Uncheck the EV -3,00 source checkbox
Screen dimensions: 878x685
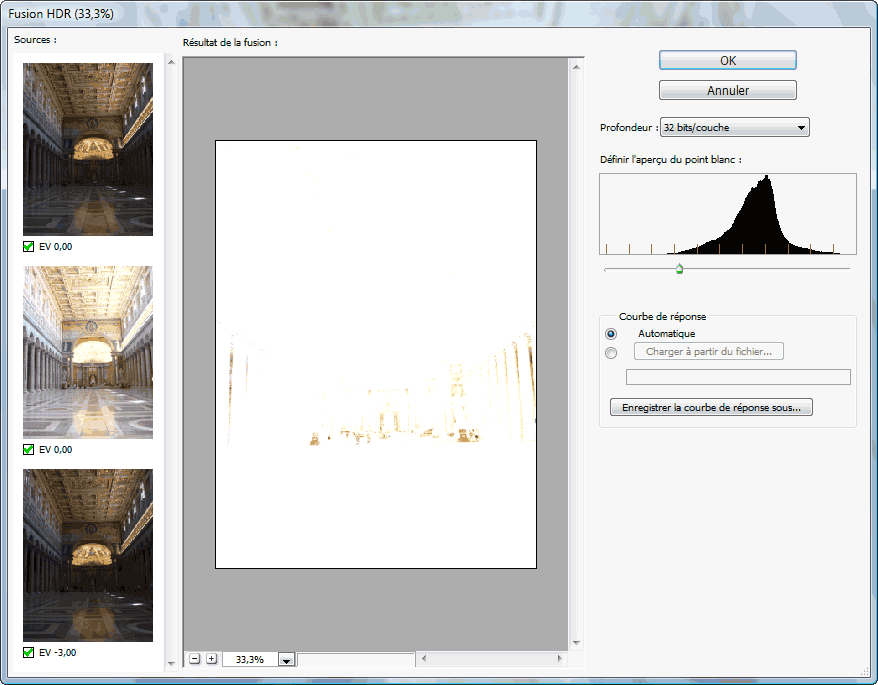29,653
